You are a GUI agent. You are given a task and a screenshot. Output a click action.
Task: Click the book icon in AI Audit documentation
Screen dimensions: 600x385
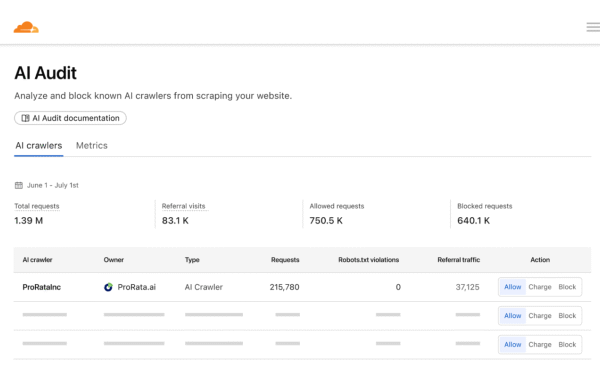[x=25, y=118]
